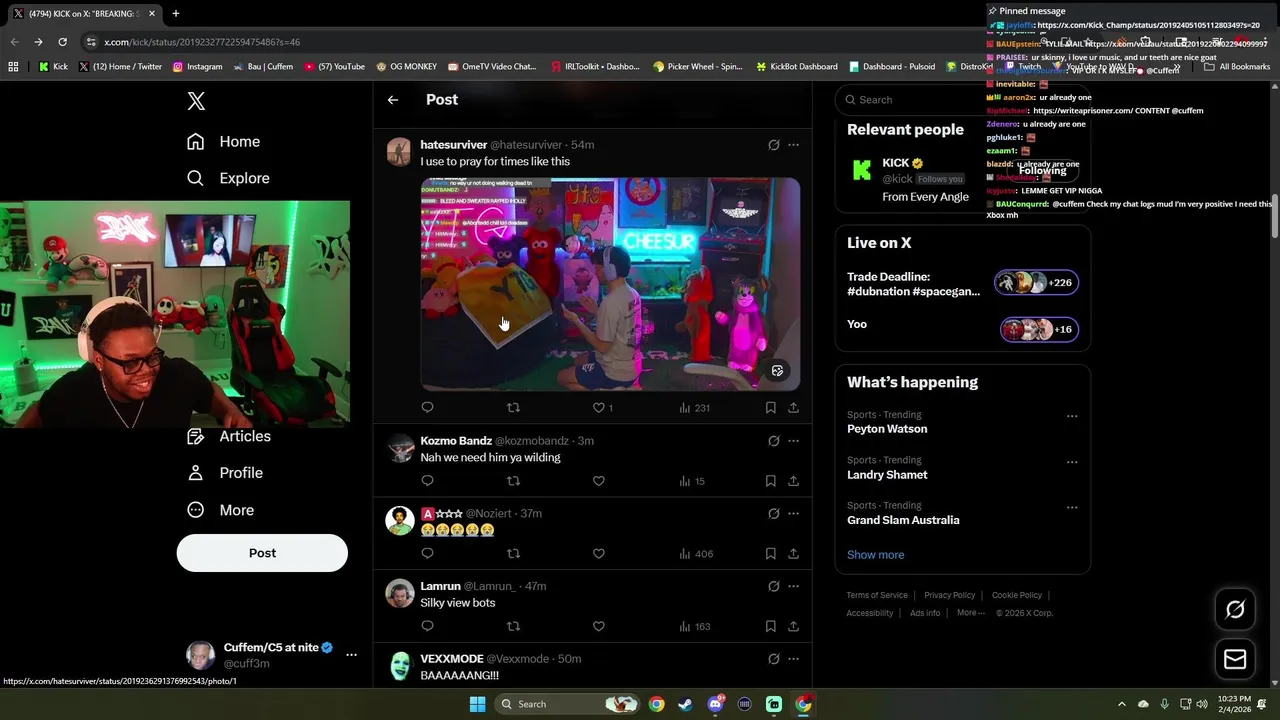Reply to Kozmo Bandz's post
The image size is (1280, 720).
(427, 481)
